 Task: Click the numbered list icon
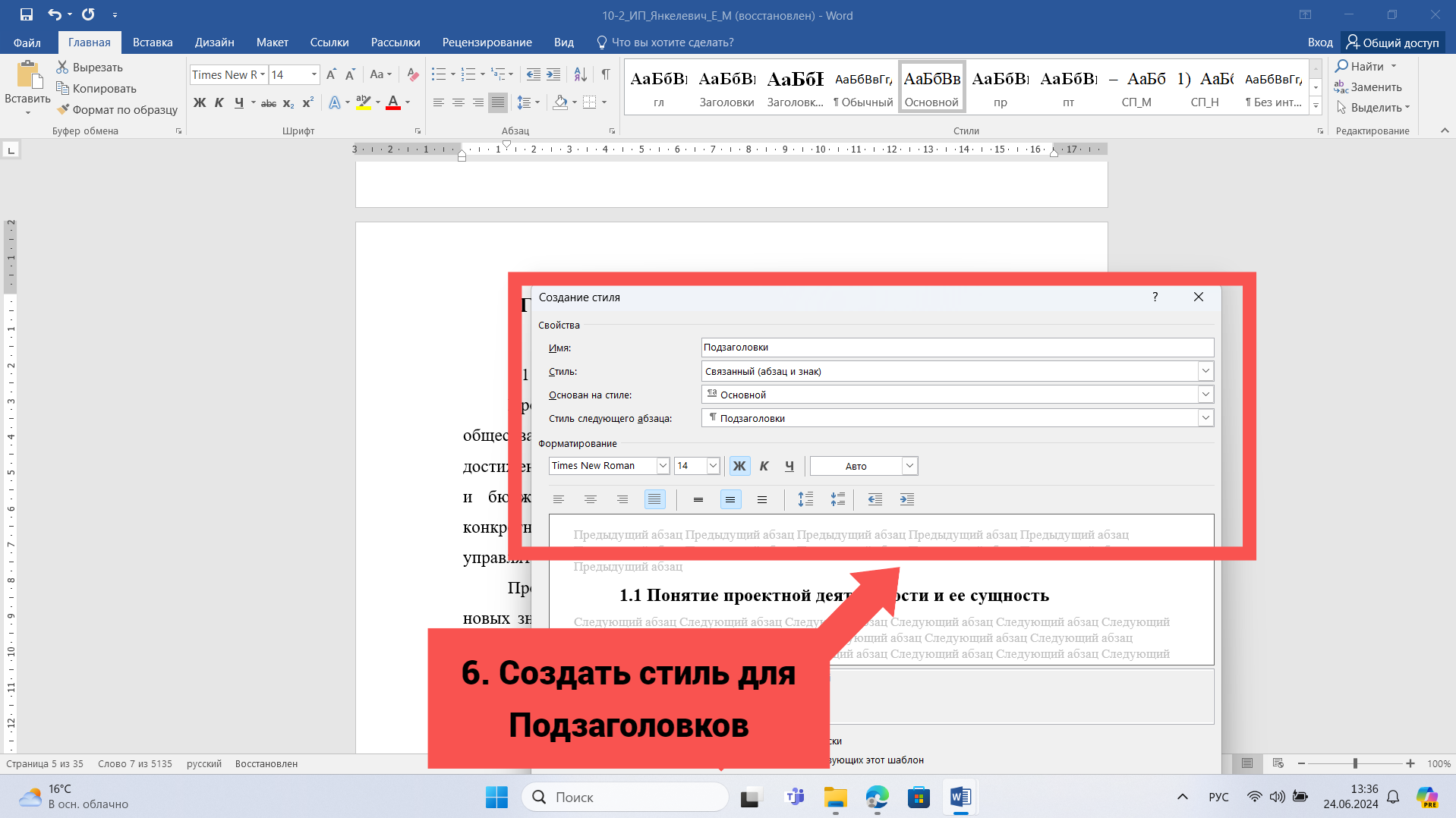pyautogui.click(x=468, y=74)
